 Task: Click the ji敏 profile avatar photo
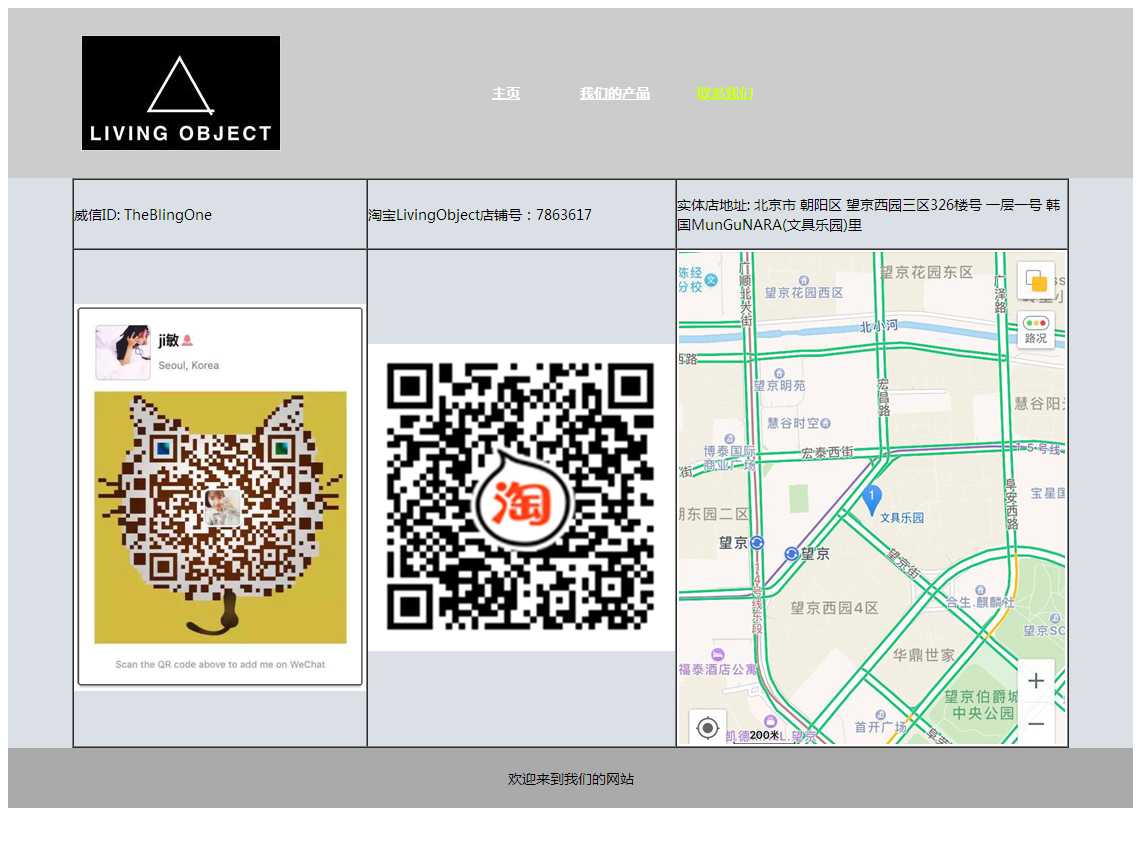coord(123,352)
